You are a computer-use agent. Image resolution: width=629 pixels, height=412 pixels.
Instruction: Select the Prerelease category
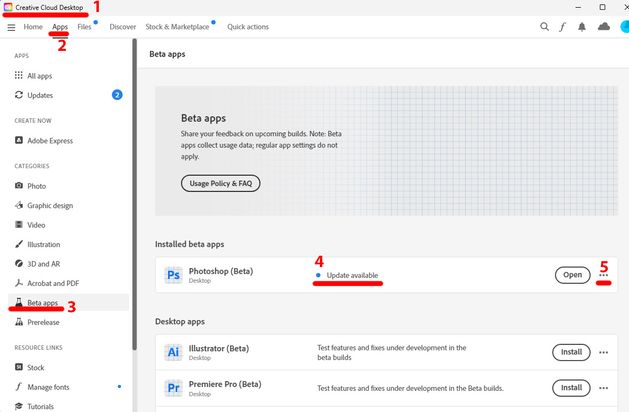pos(43,322)
